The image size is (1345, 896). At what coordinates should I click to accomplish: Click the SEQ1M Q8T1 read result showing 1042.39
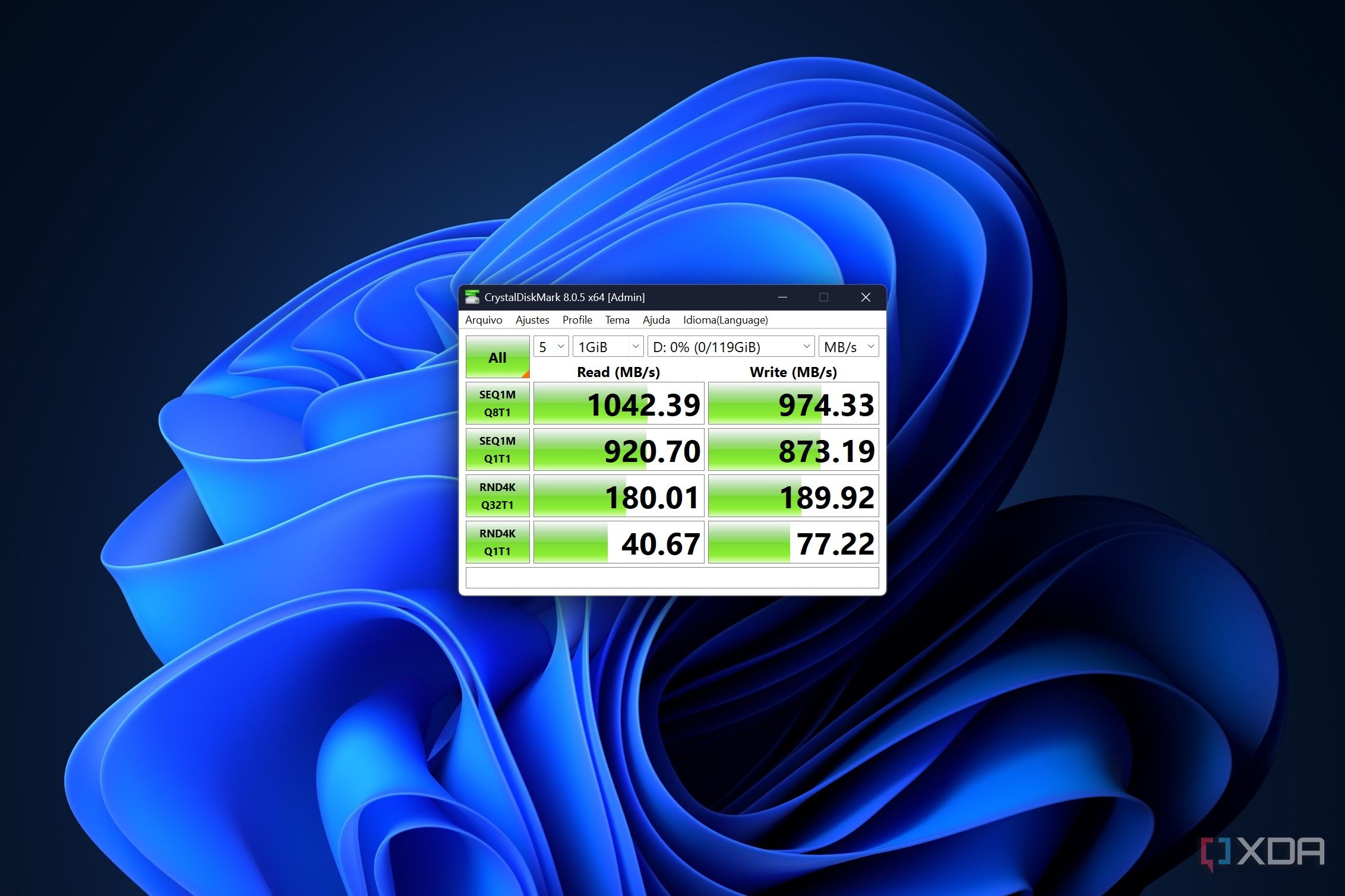coord(618,403)
